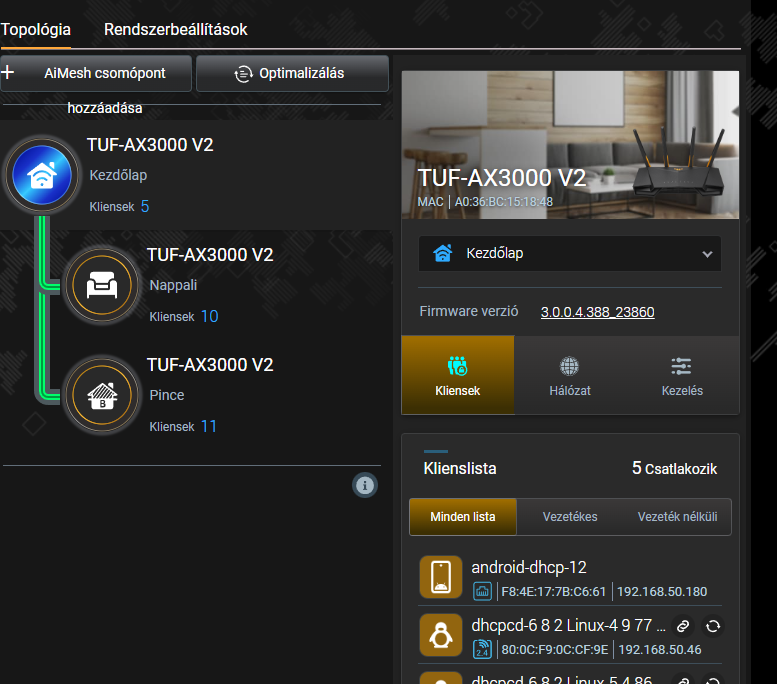Select MAC address 80:0C:F9:0C:CF:9E
Viewport: 777px width, 684px height.
pos(555,649)
